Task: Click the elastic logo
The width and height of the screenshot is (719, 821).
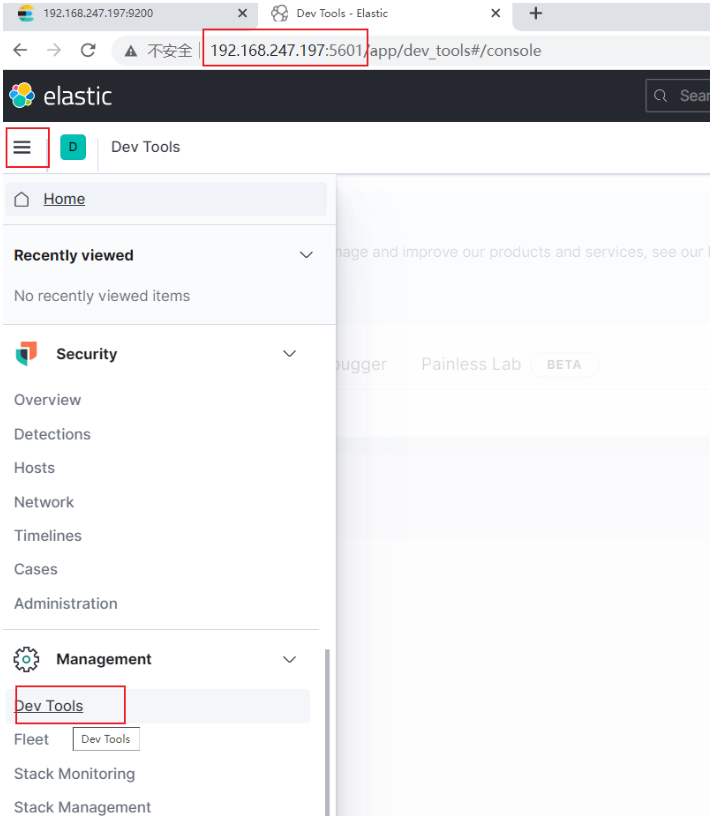Action: (61, 96)
